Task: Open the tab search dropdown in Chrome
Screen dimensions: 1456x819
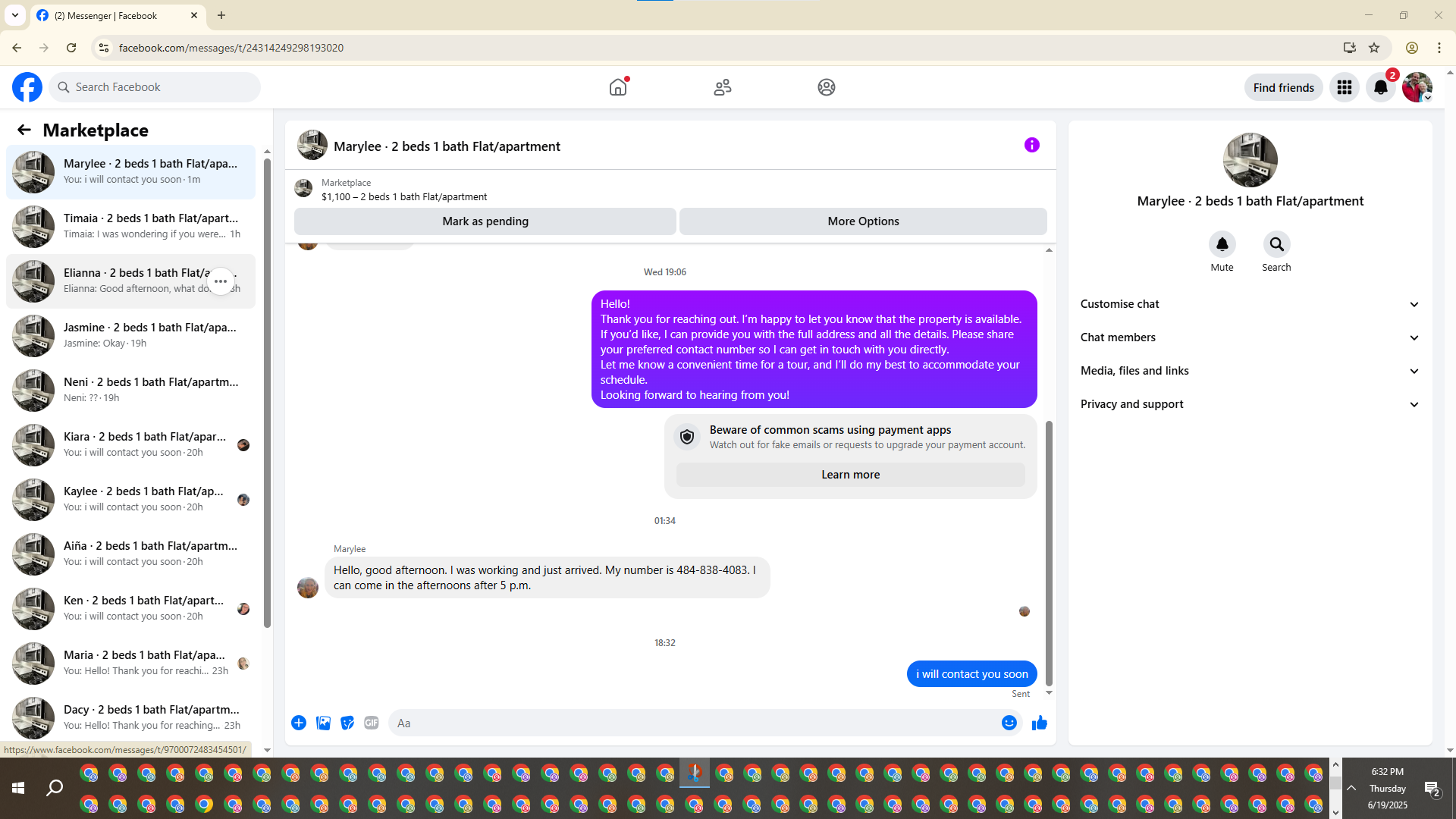Action: (x=15, y=15)
